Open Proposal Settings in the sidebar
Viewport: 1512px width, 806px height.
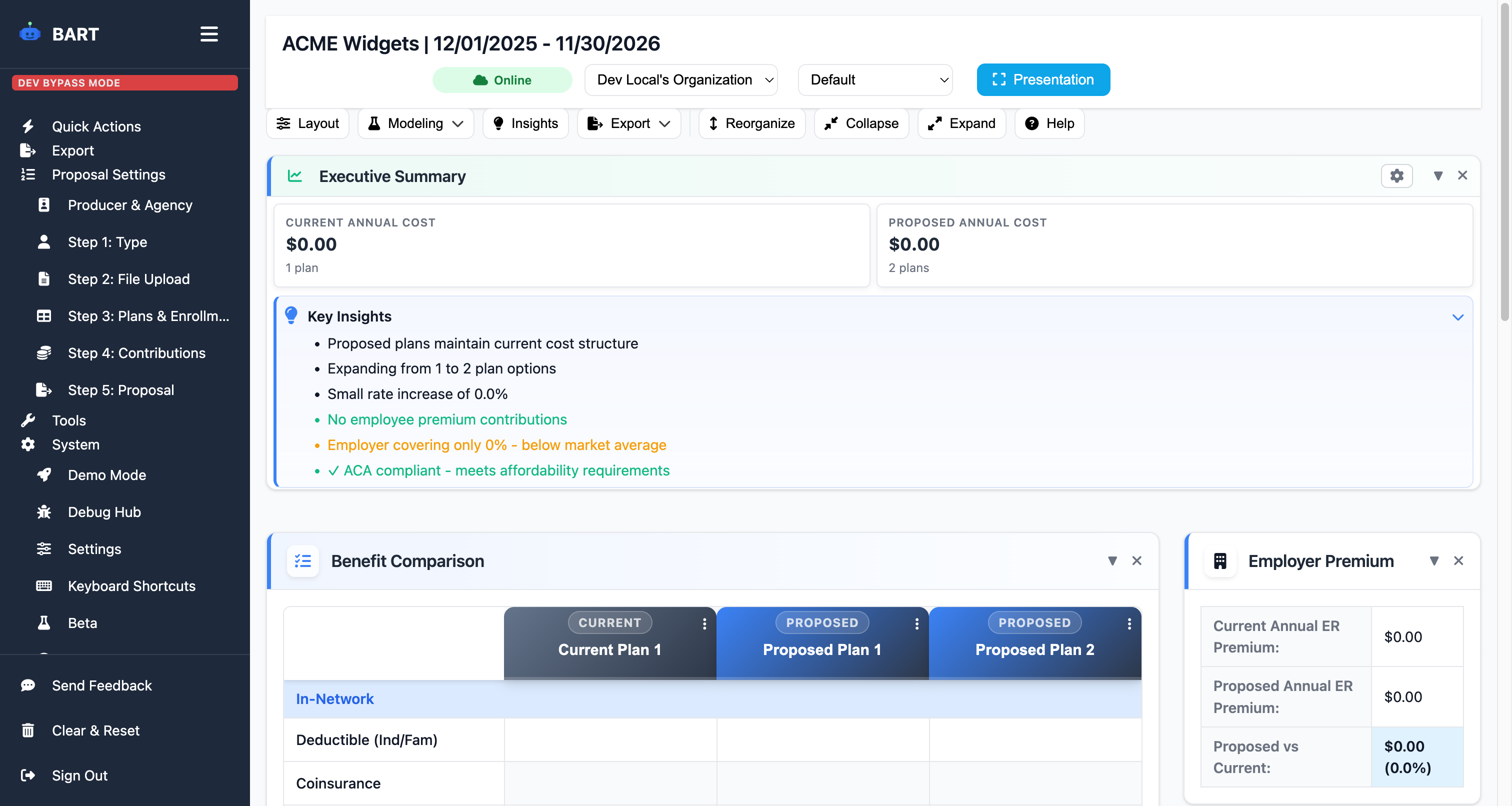pyautogui.click(x=108, y=174)
